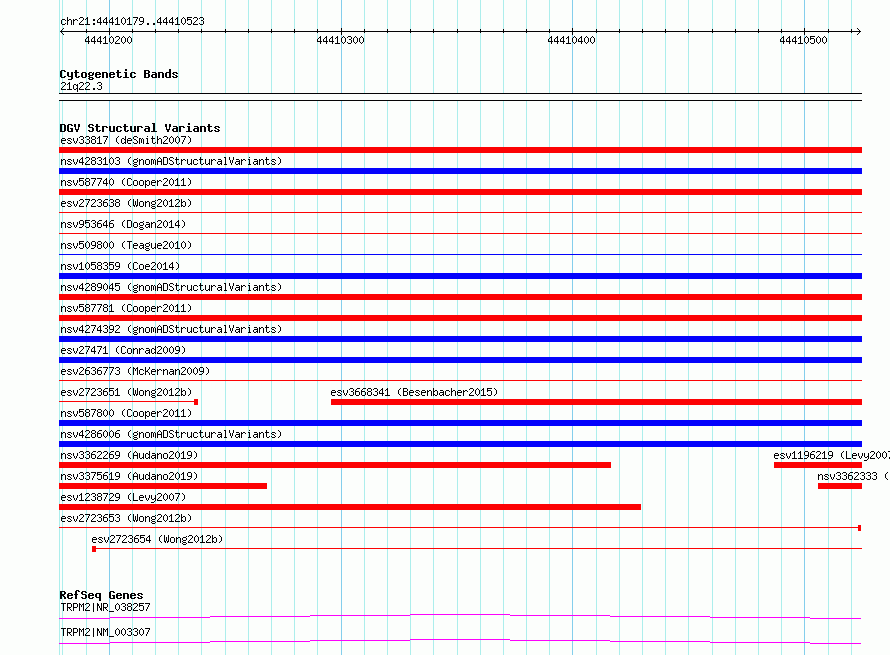Open nsv4289045 gnomAD variant label
This screenshot has height=655, width=890.
click(171, 287)
